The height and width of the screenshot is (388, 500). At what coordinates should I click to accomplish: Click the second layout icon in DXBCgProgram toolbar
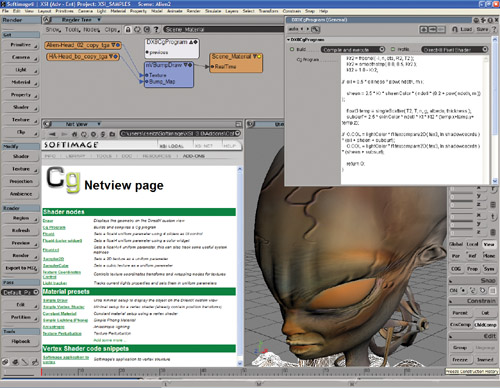pyautogui.click(x=432, y=29)
